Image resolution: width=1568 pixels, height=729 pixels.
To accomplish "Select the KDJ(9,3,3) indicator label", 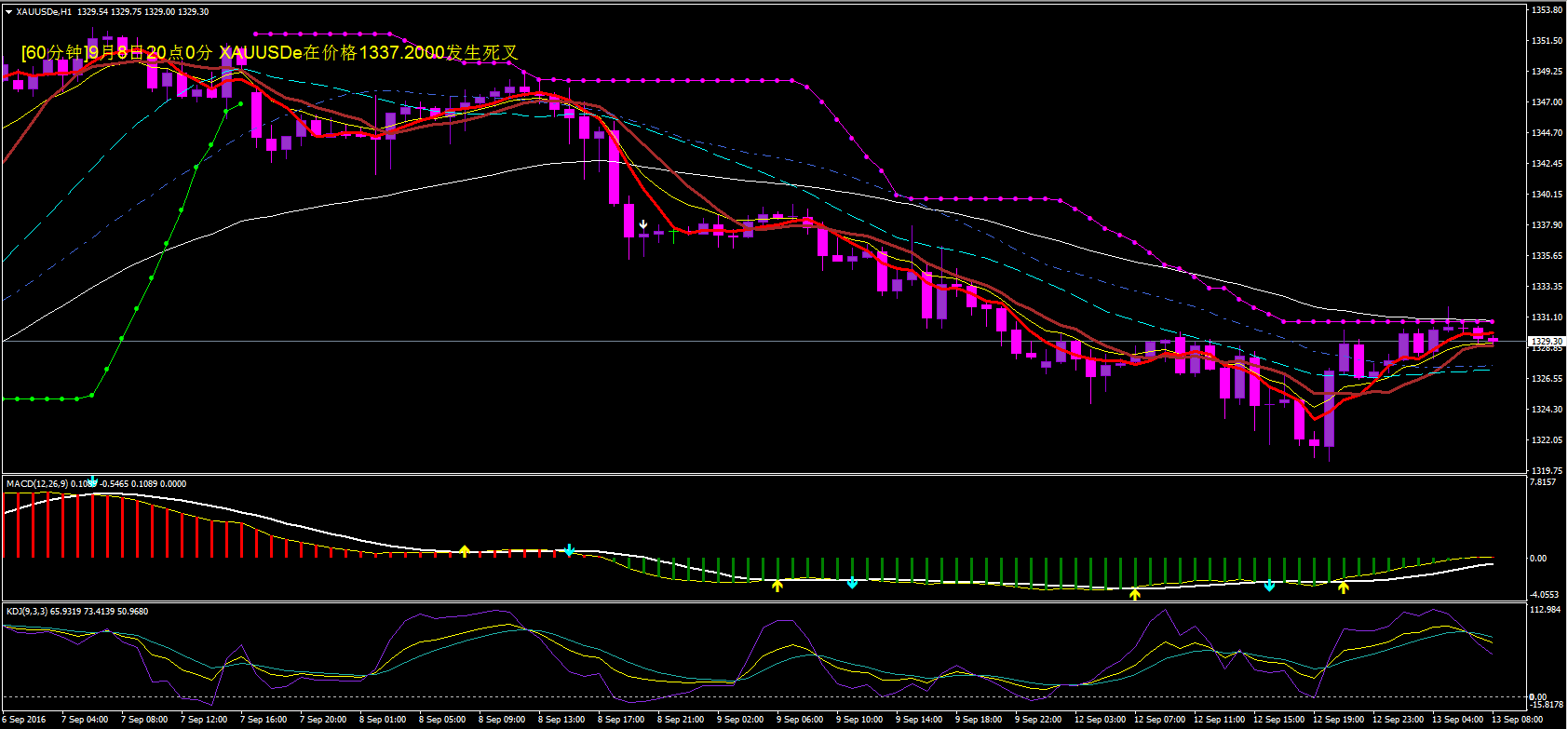I will pos(30,612).
